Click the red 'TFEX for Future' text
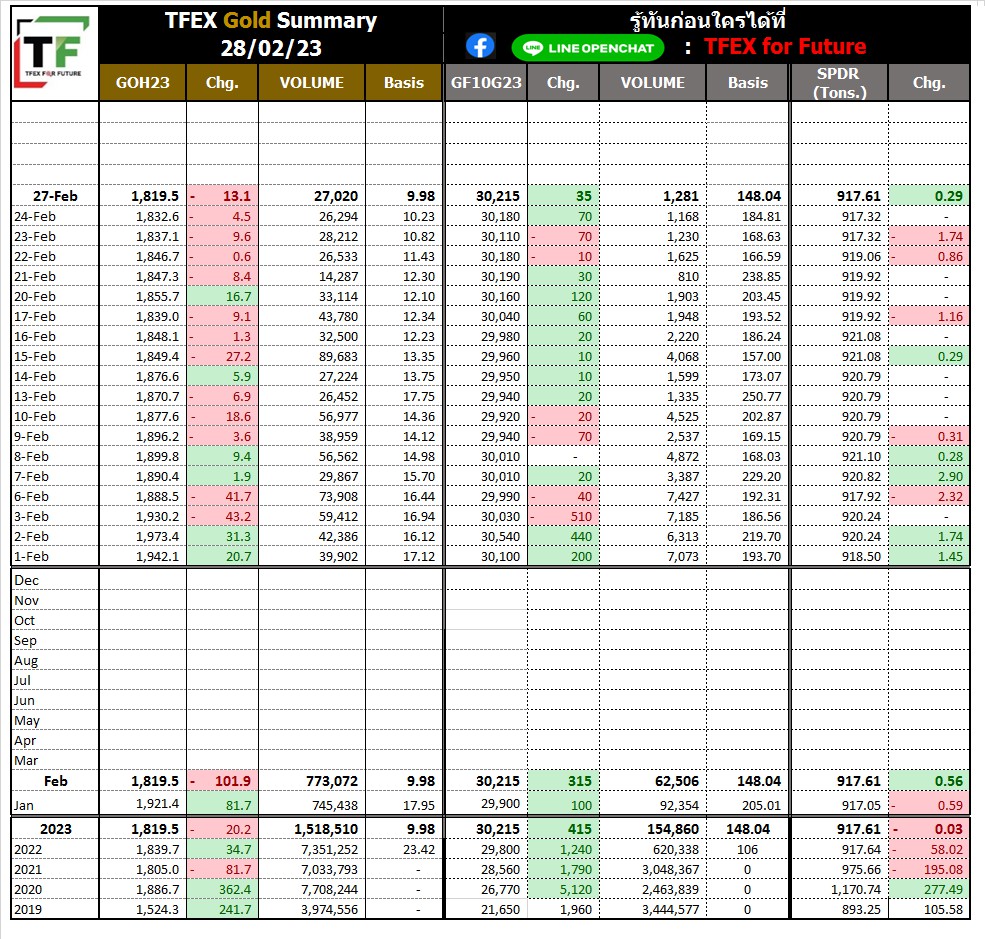985x939 pixels. click(x=785, y=46)
